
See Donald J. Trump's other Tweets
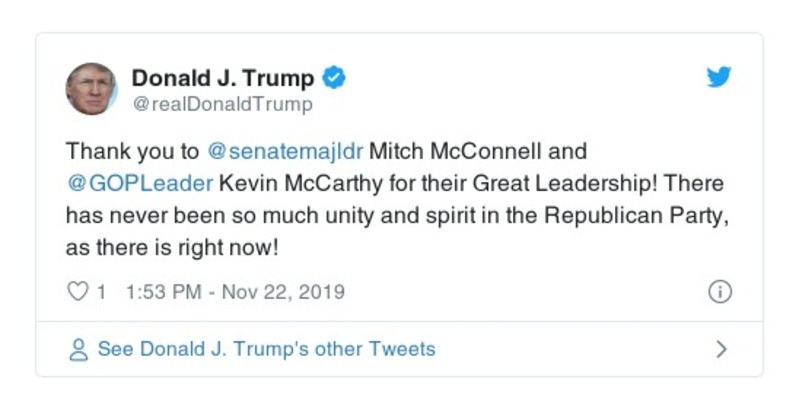click(266, 350)
